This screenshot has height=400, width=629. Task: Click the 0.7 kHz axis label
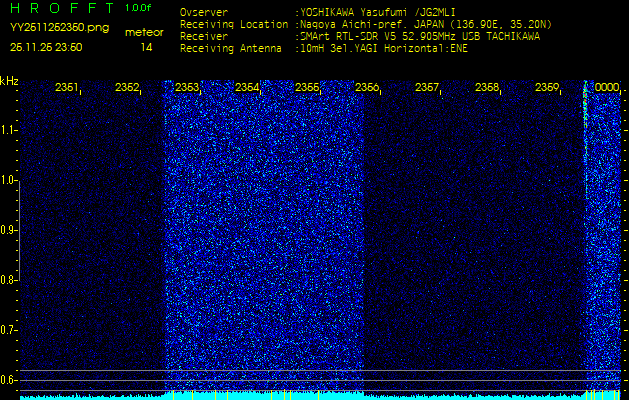8,330
